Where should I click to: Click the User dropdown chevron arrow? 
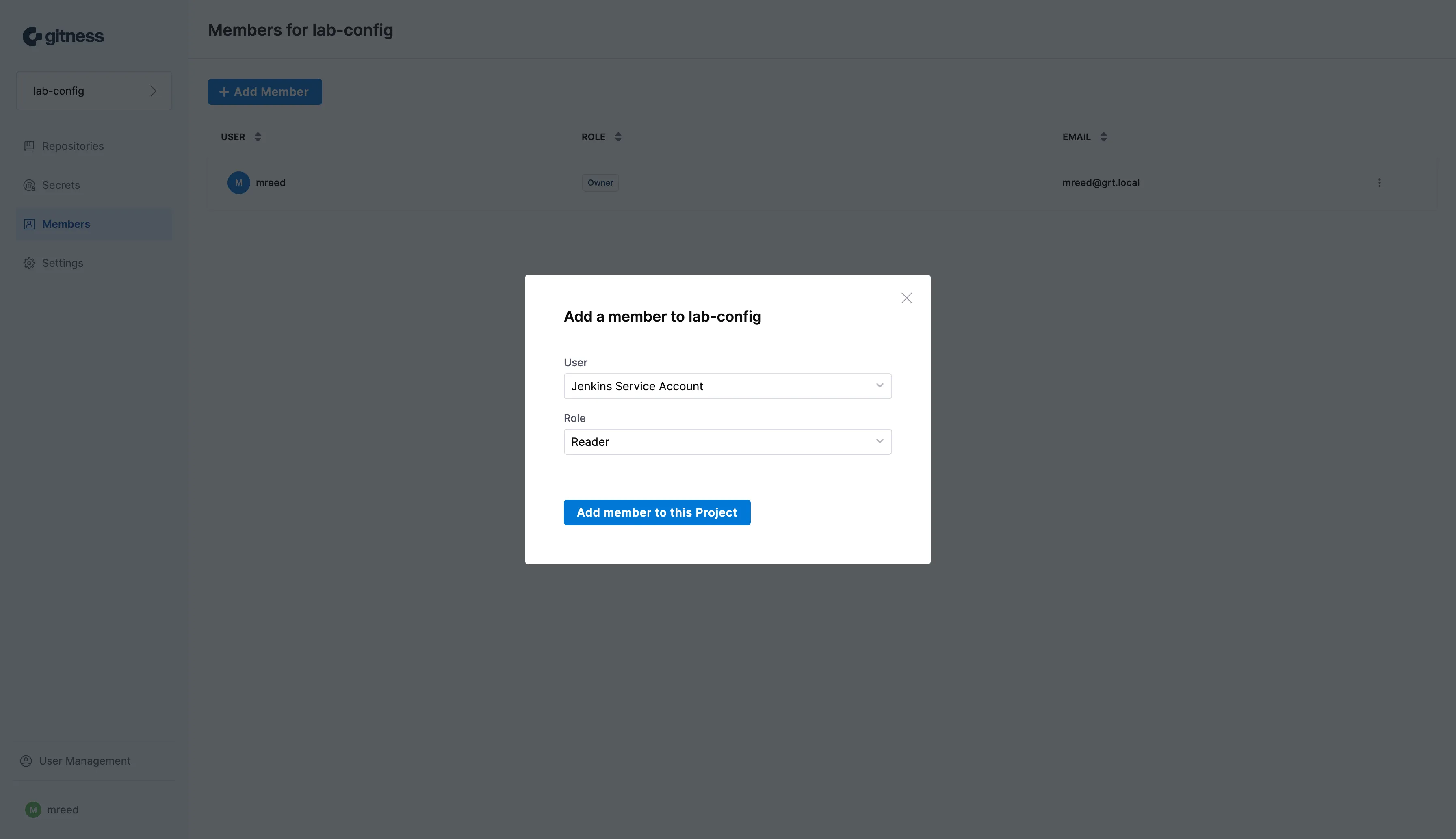(x=880, y=385)
